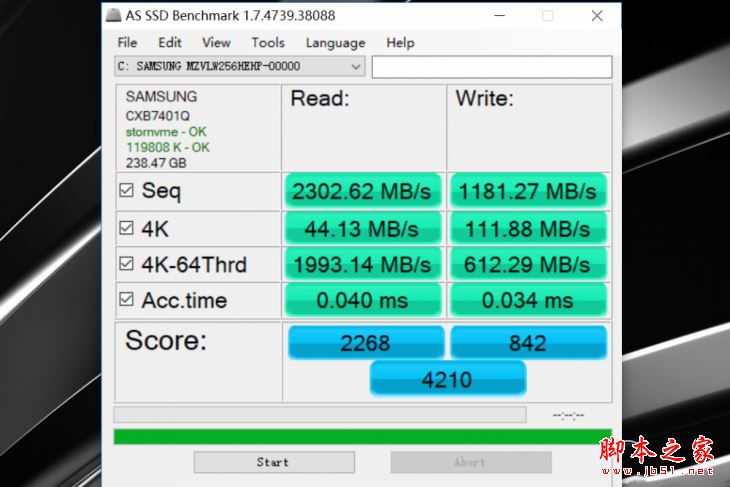Viewport: 730px width, 487px height.
Task: Click the Seq read result 2302.62 MB/s
Action: pos(362,191)
